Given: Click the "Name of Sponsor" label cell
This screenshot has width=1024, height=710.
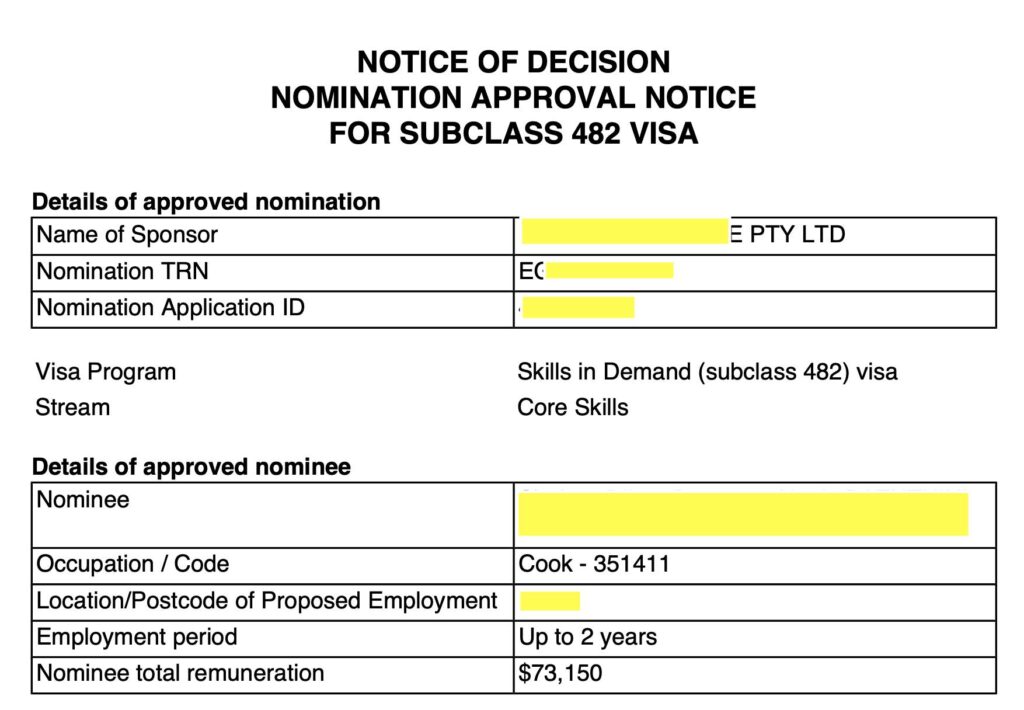Looking at the screenshot, I should click(127, 235).
